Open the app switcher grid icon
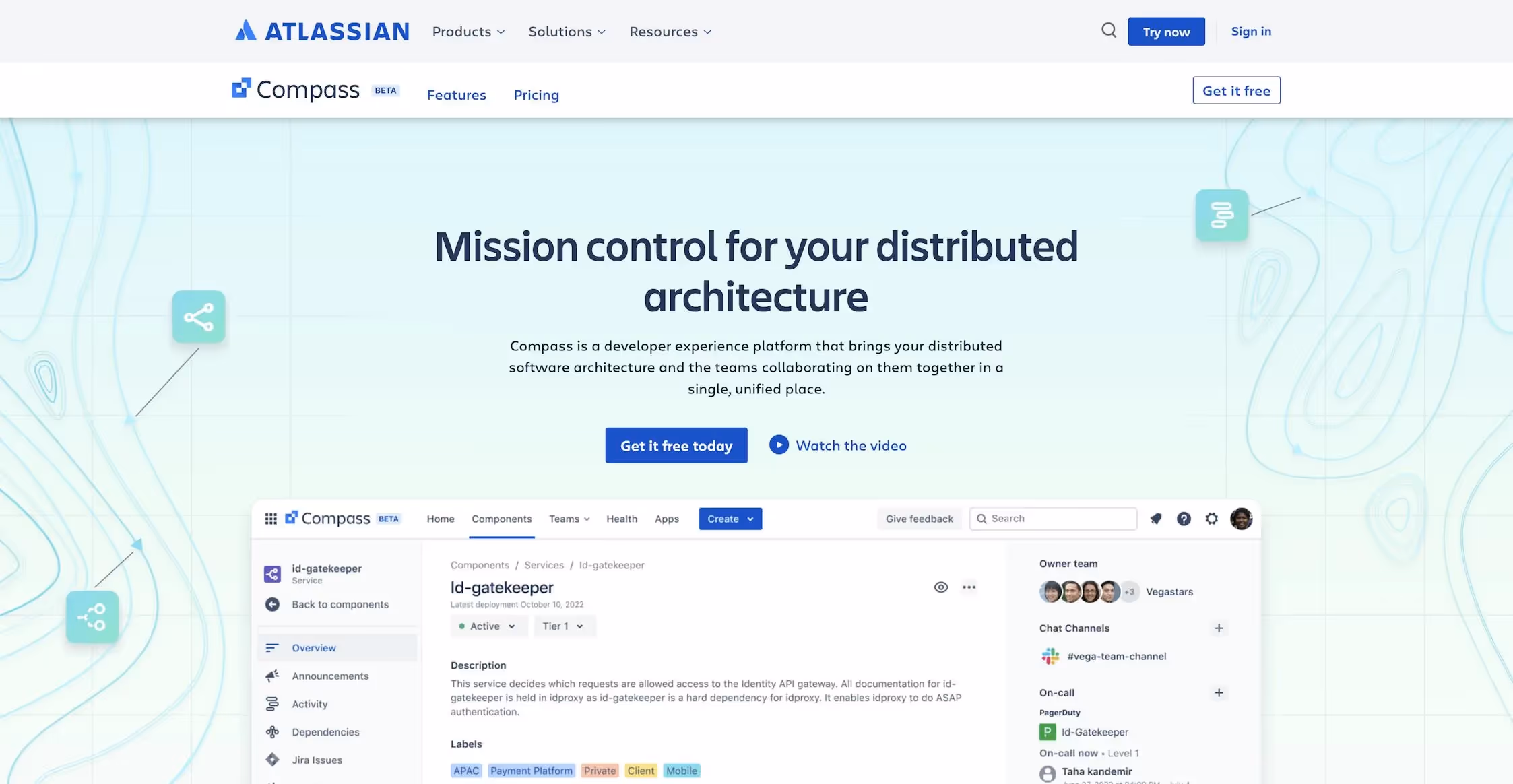 tap(271, 519)
